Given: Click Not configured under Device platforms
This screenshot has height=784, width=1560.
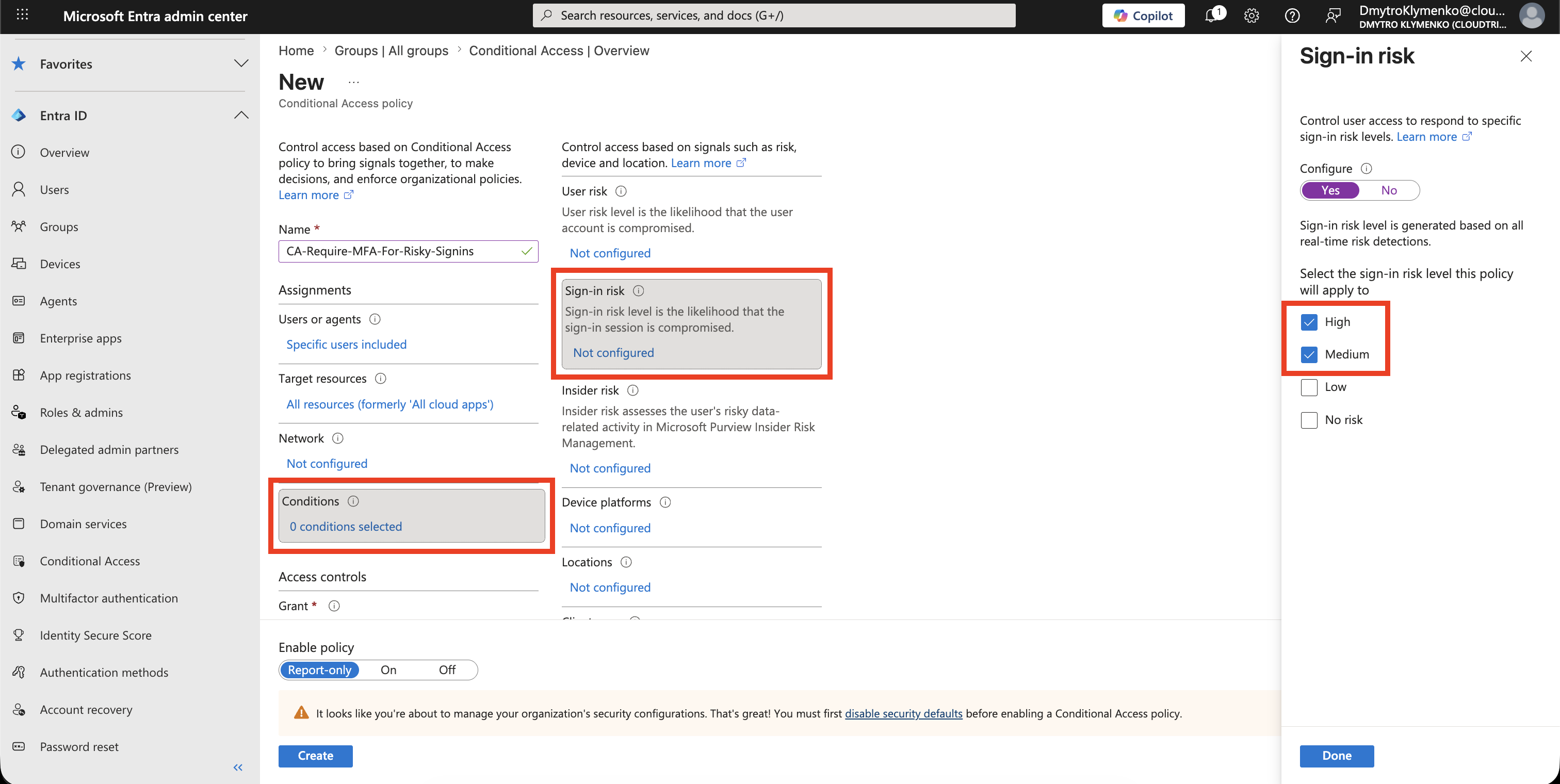Looking at the screenshot, I should (x=610, y=528).
